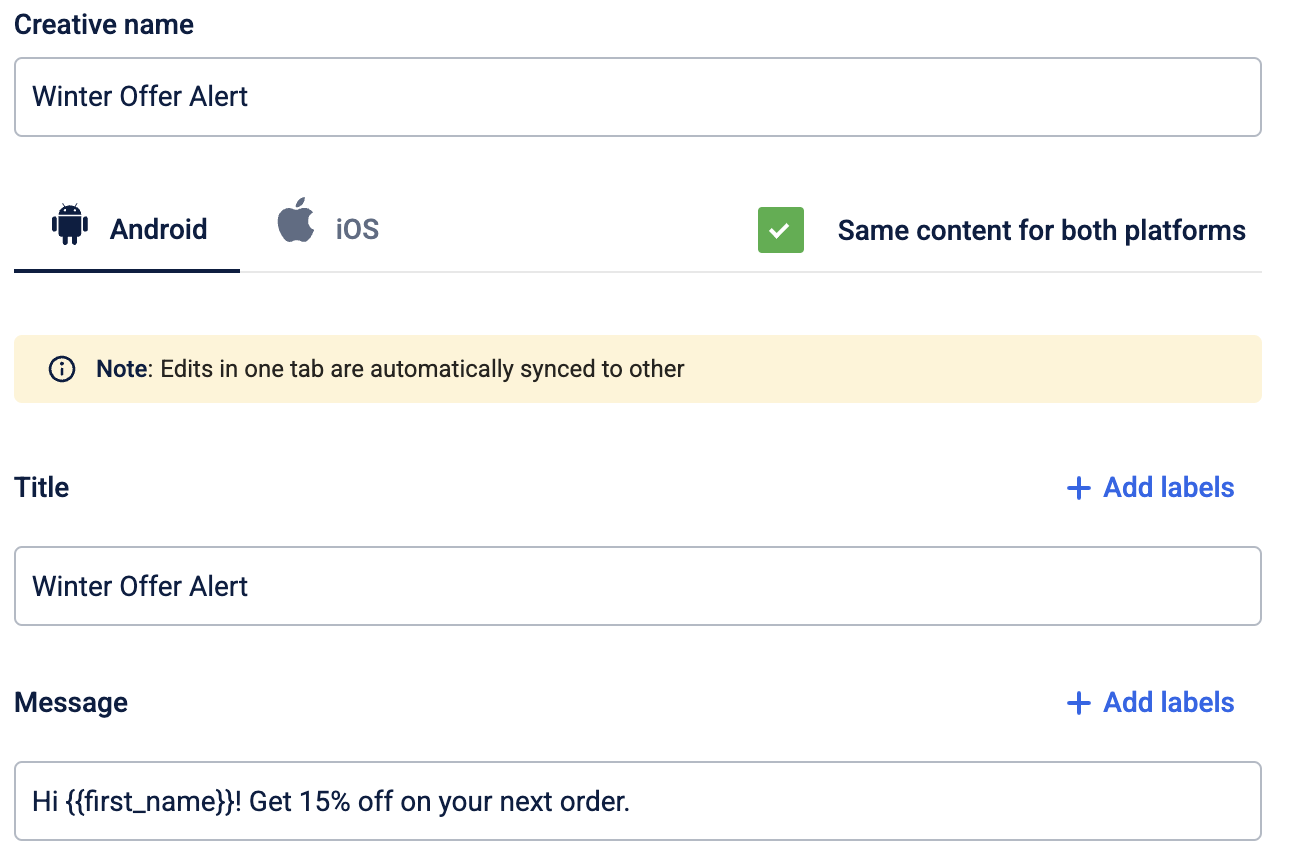The width and height of the screenshot is (1310, 868).
Task: Click the 'Title' field label
Action: pyautogui.click(x=42, y=488)
